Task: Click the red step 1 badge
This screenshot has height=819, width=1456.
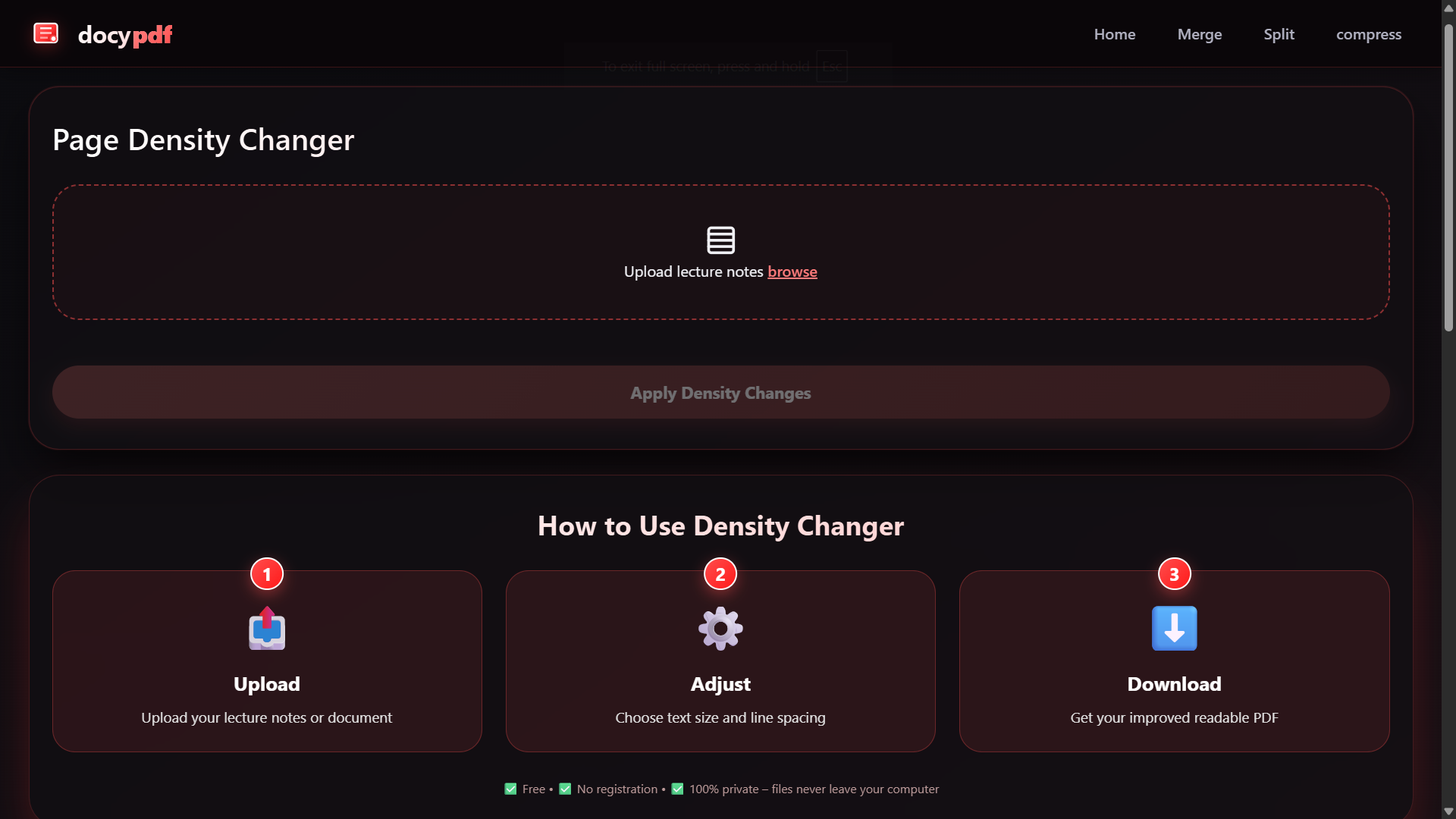Action: 267,575
